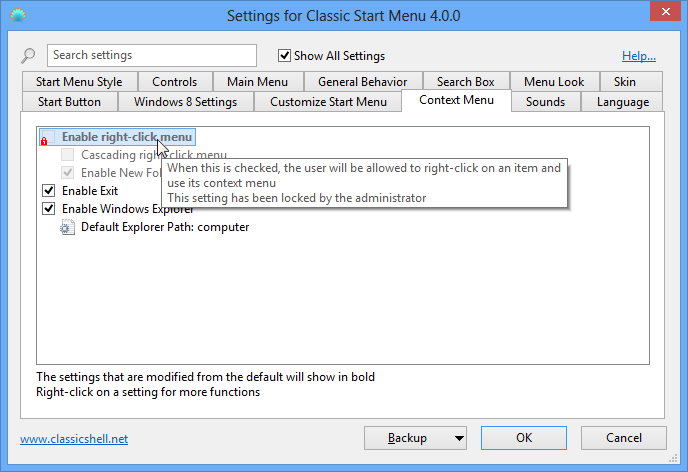Toggle the Show All Settings checkbox
Viewport: 688px width, 472px height.
[284, 56]
